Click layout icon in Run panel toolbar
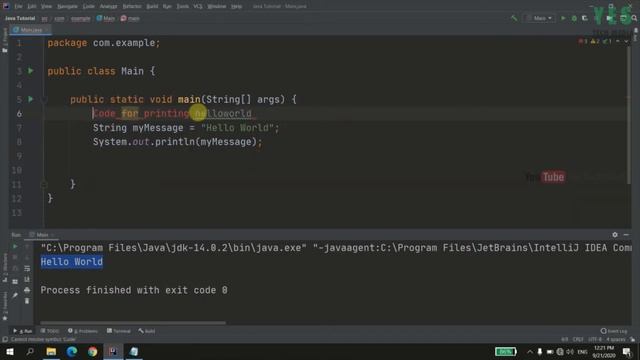Viewport: 640px width, 360px height. pyautogui.click(x=15, y=282)
